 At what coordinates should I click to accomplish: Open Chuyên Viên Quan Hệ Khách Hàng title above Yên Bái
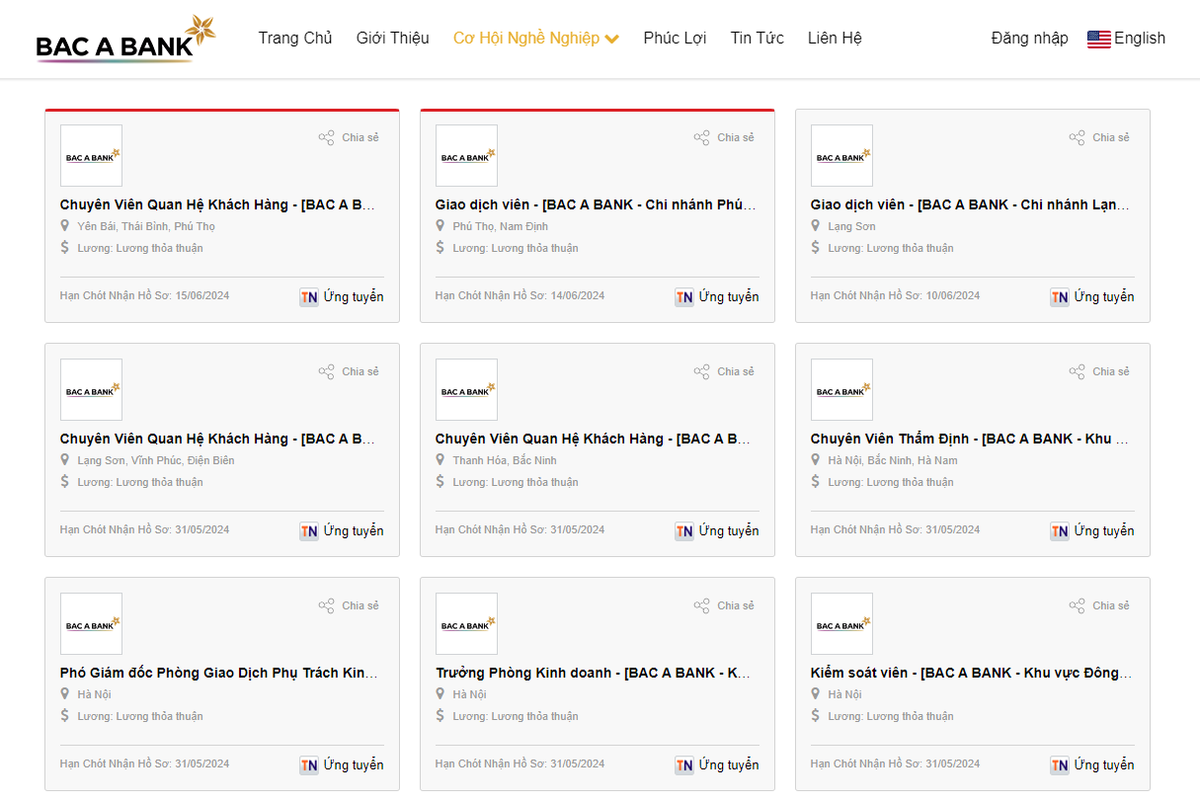point(218,204)
